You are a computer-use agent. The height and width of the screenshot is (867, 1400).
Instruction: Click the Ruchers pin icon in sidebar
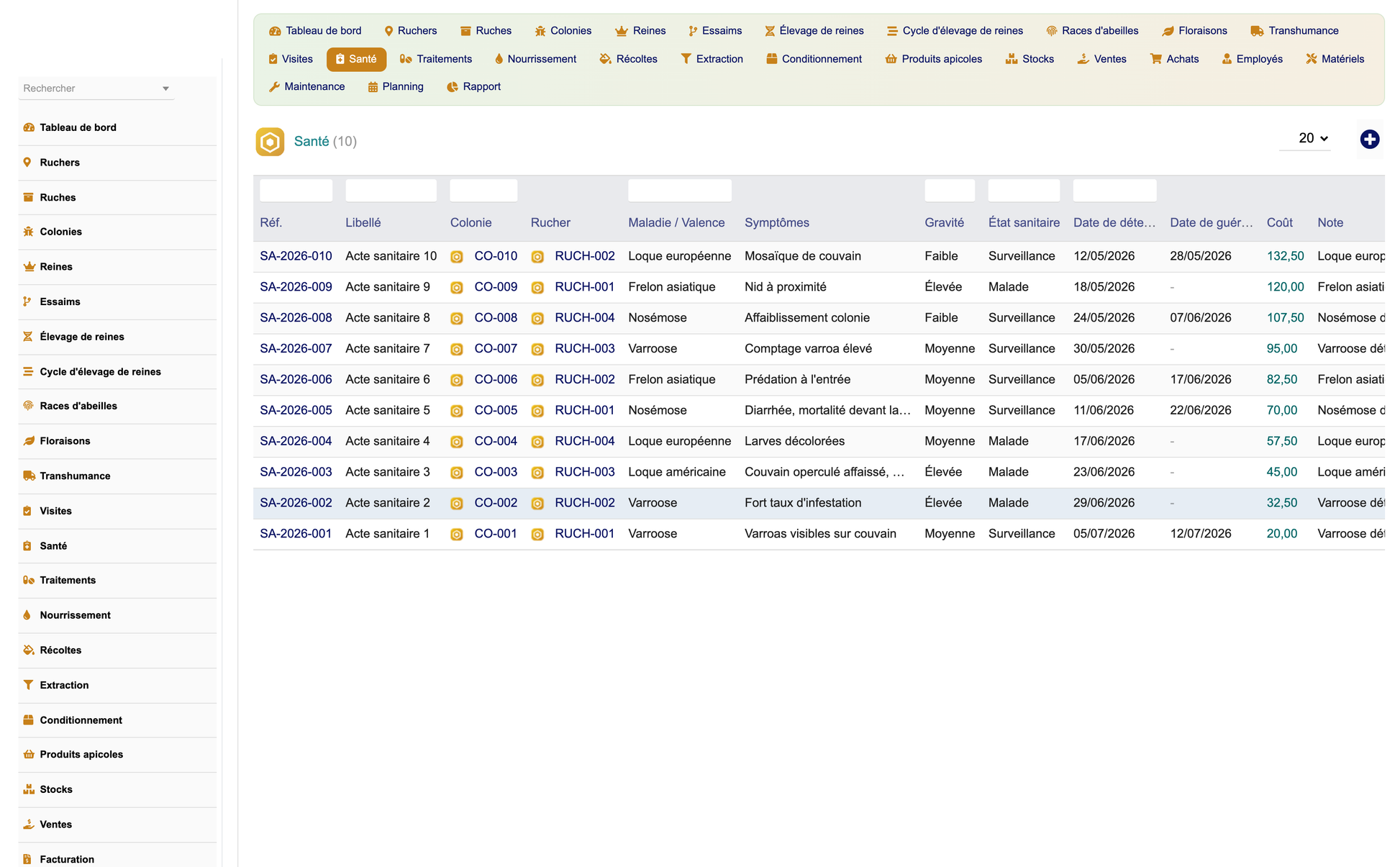pos(27,163)
